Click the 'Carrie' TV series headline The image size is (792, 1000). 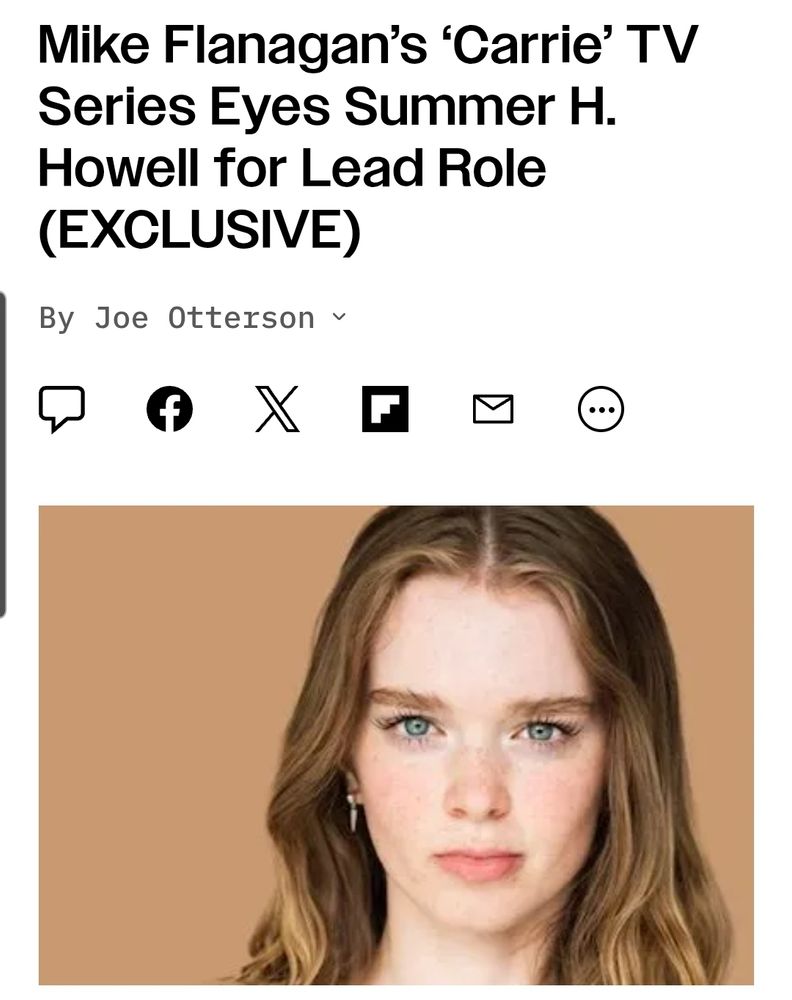tap(368, 136)
